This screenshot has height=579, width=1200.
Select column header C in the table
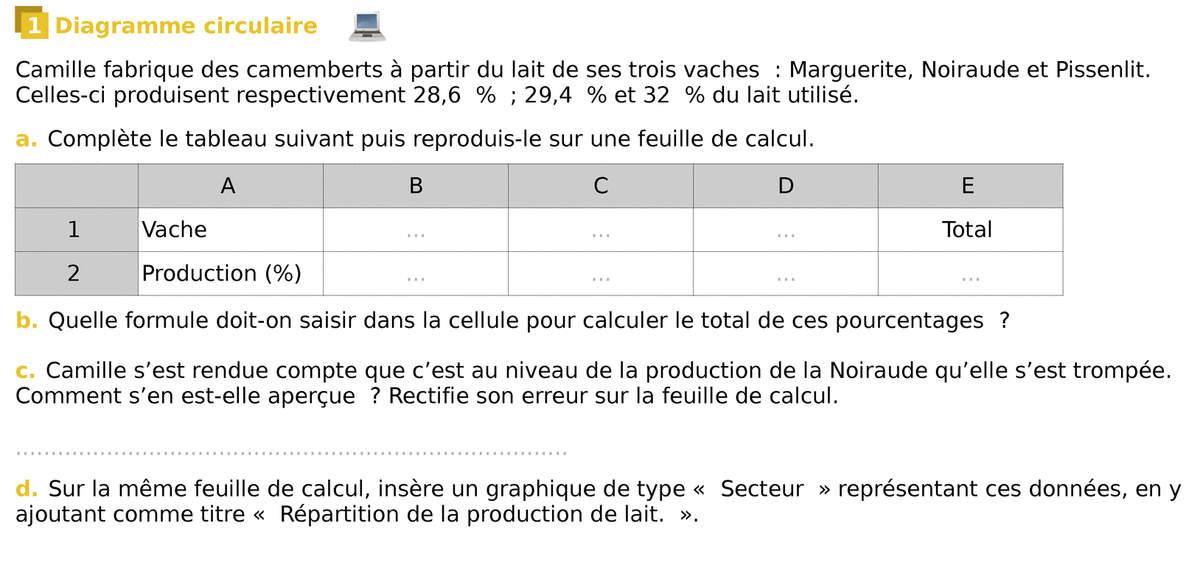(x=600, y=185)
